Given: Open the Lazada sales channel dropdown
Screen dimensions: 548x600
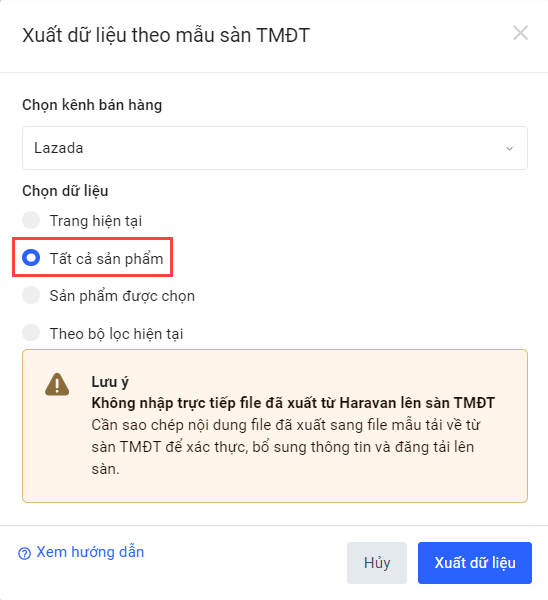Looking at the screenshot, I should point(275,148).
